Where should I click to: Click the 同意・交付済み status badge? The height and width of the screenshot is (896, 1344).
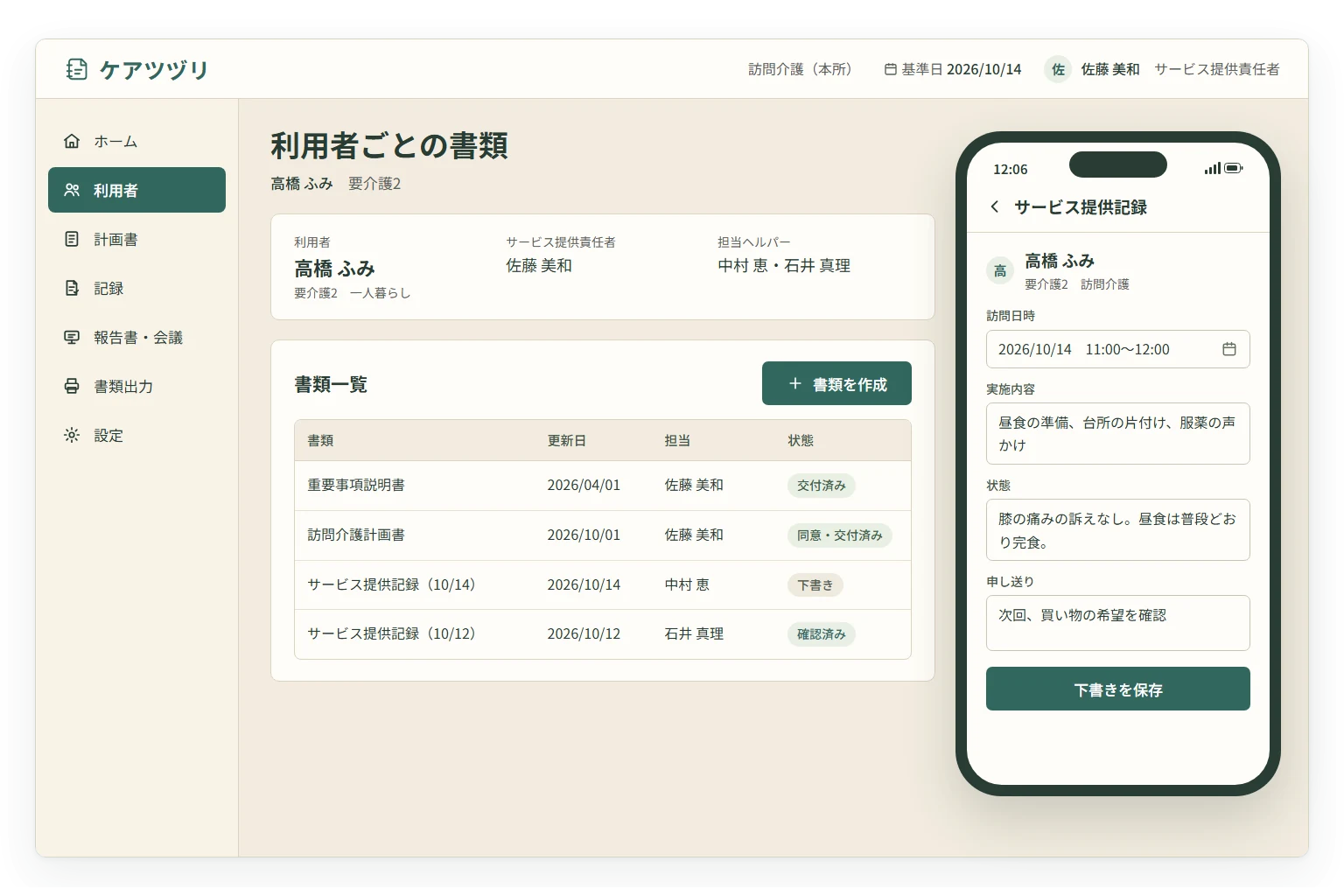pos(840,535)
